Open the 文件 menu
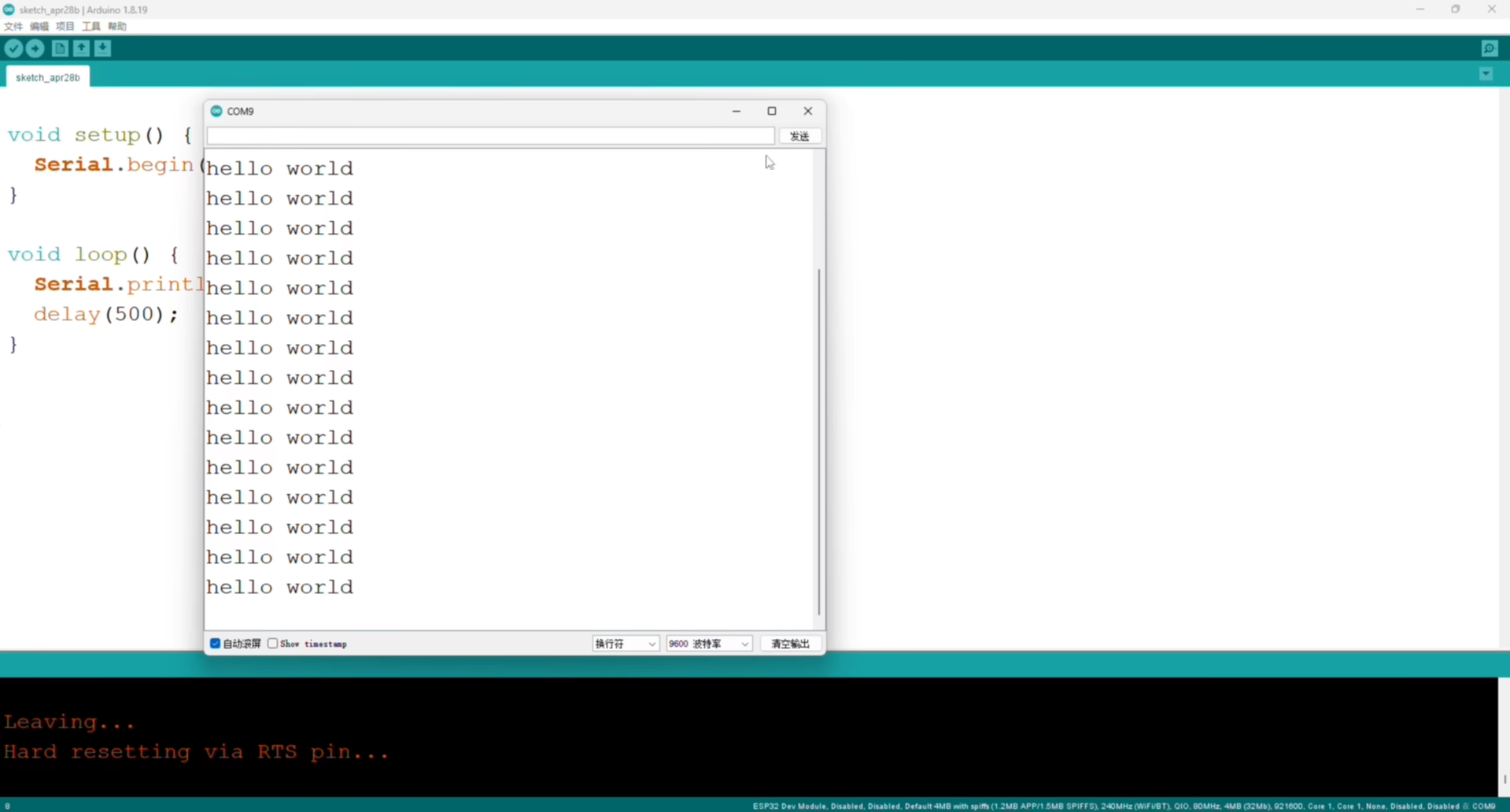 coord(13,26)
